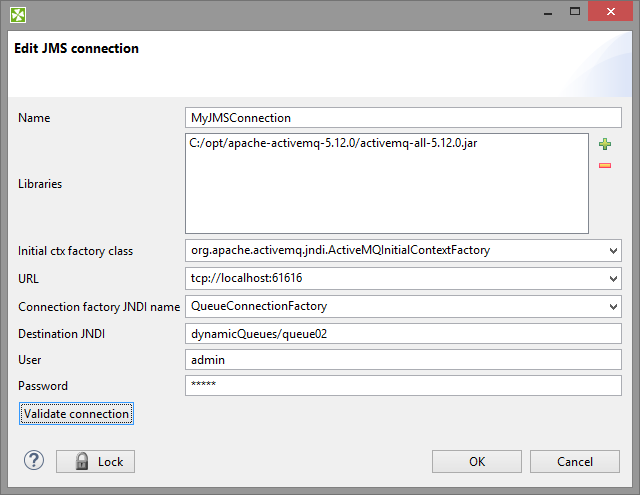Click the Destination JNDI text field
Screen dimensions: 640x495
(x=403, y=333)
